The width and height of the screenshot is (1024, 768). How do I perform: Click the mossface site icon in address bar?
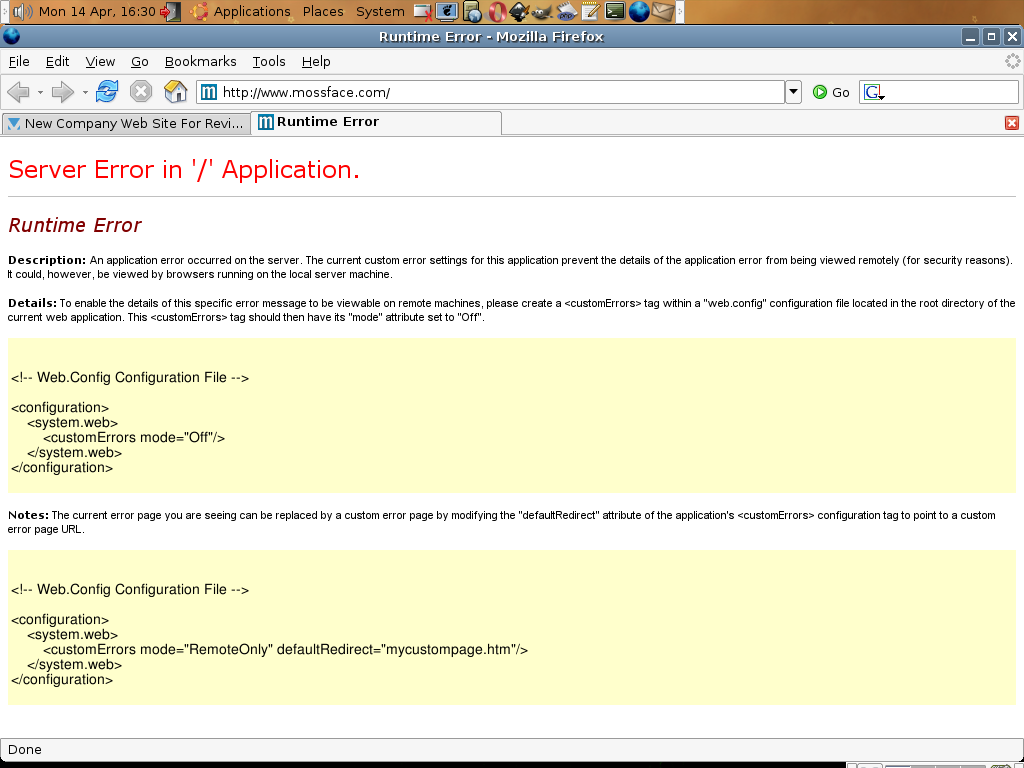[208, 92]
